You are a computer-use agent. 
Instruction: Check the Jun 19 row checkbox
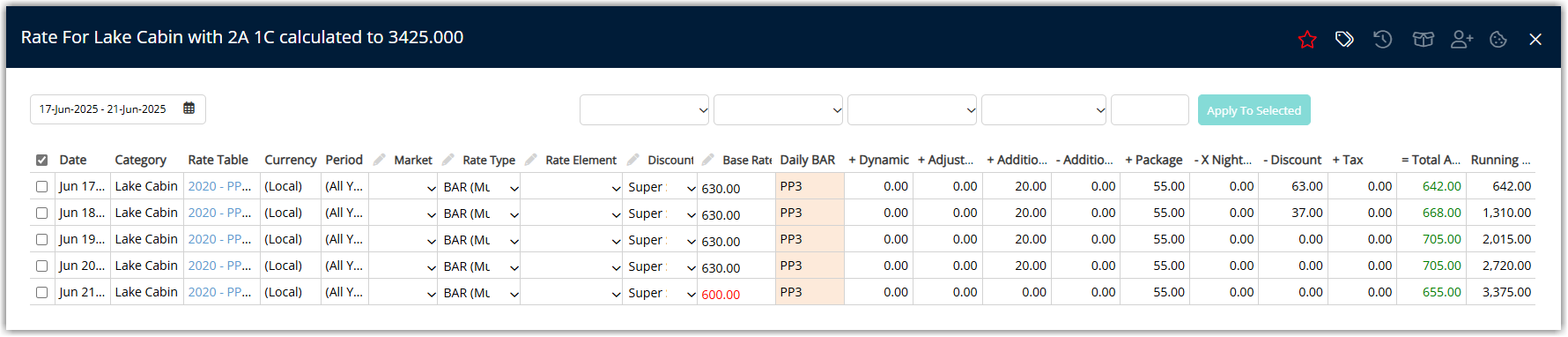click(41, 239)
